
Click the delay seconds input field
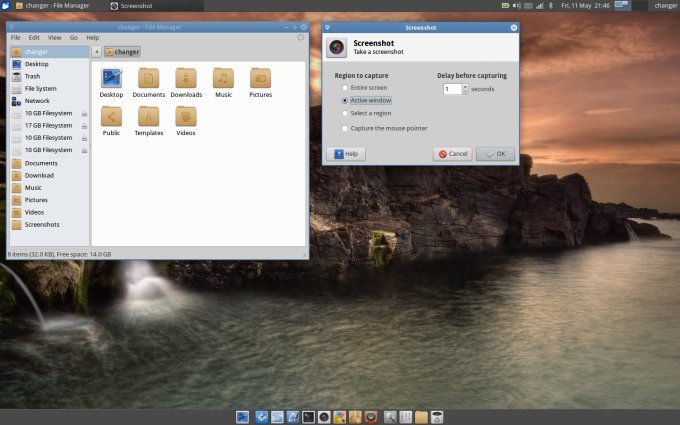coord(451,89)
